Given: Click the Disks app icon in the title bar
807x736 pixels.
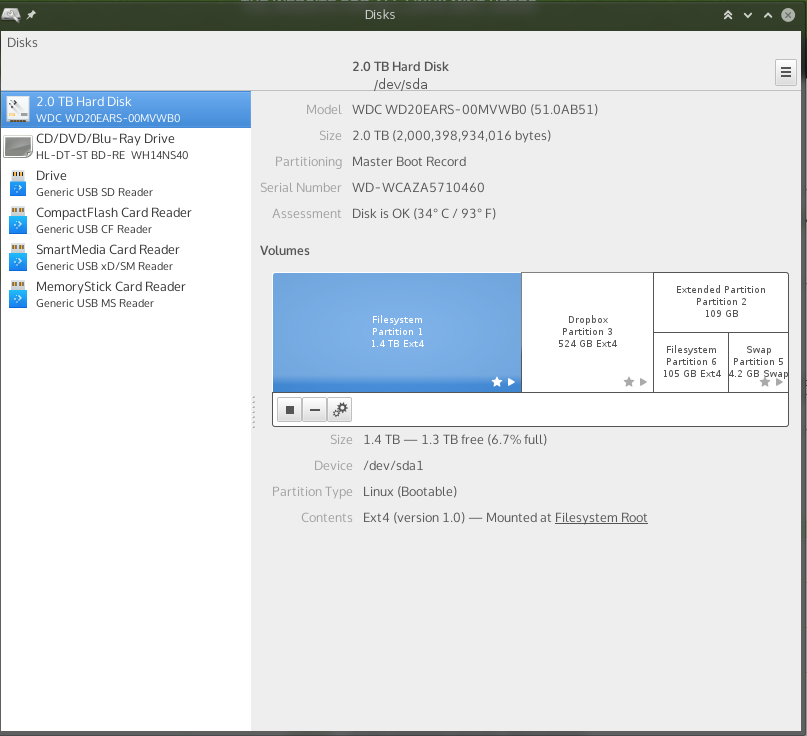Looking at the screenshot, I should click(x=11, y=14).
